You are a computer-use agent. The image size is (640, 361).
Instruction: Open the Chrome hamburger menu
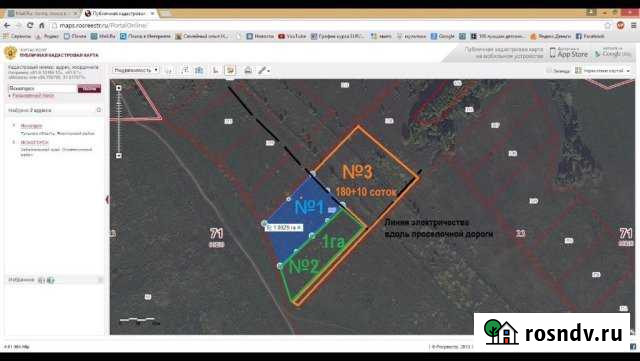pyautogui.click(x=633, y=25)
